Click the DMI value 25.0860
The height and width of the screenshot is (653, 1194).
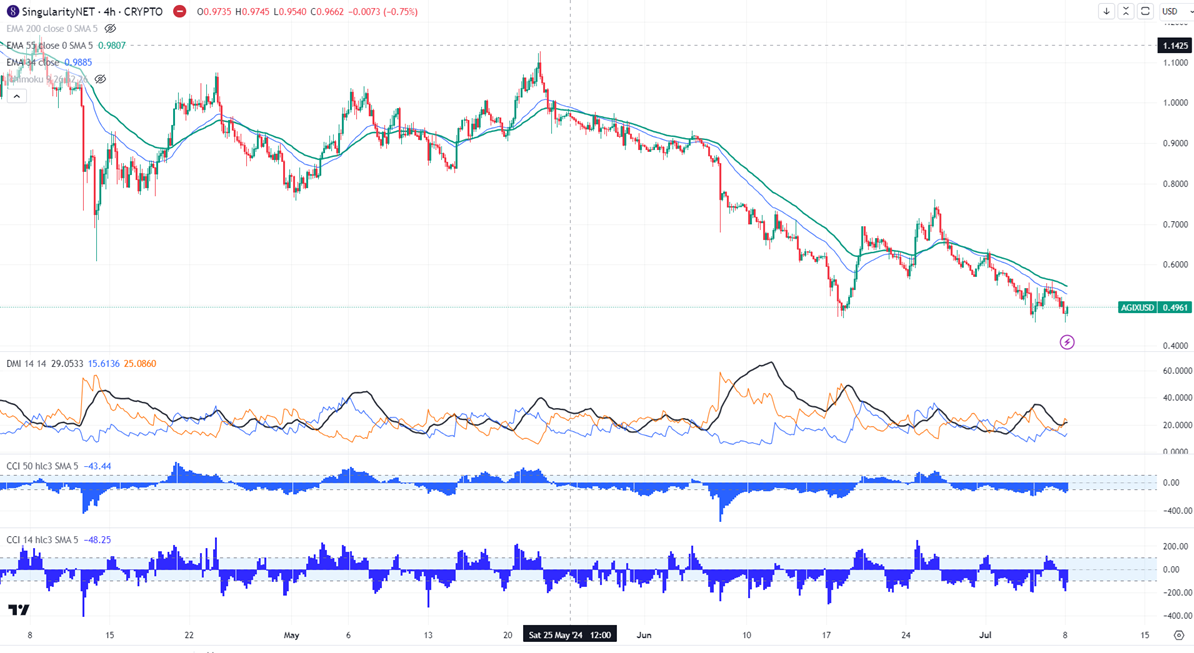click(x=140, y=364)
